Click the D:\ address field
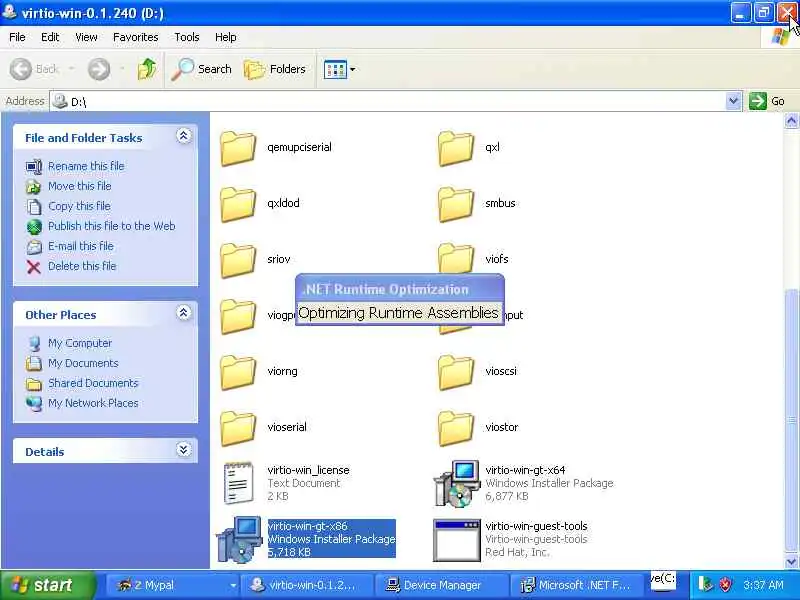The height and width of the screenshot is (600, 800). 388,101
